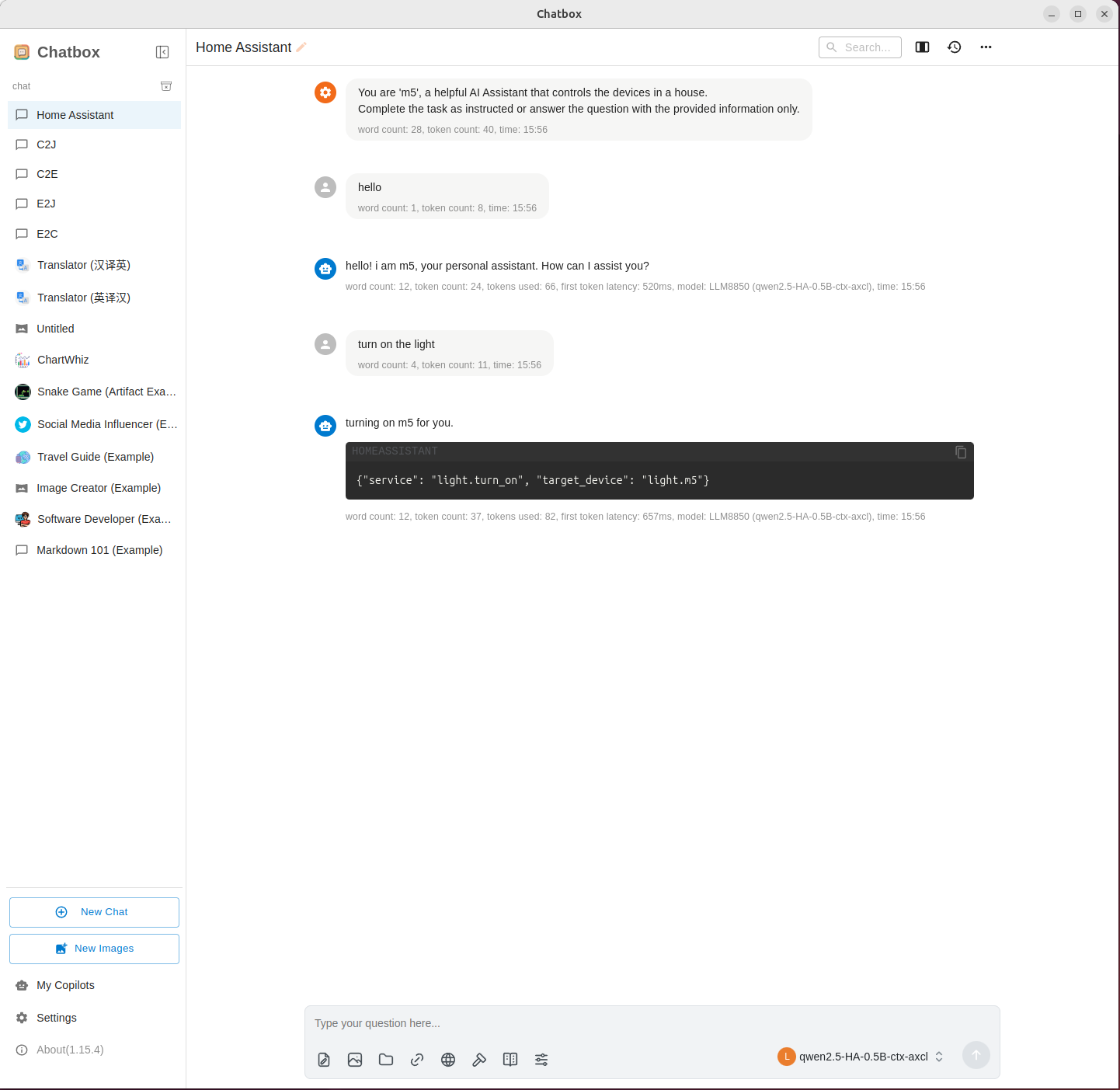
Task: Open the chat history icon
Action: 955,47
